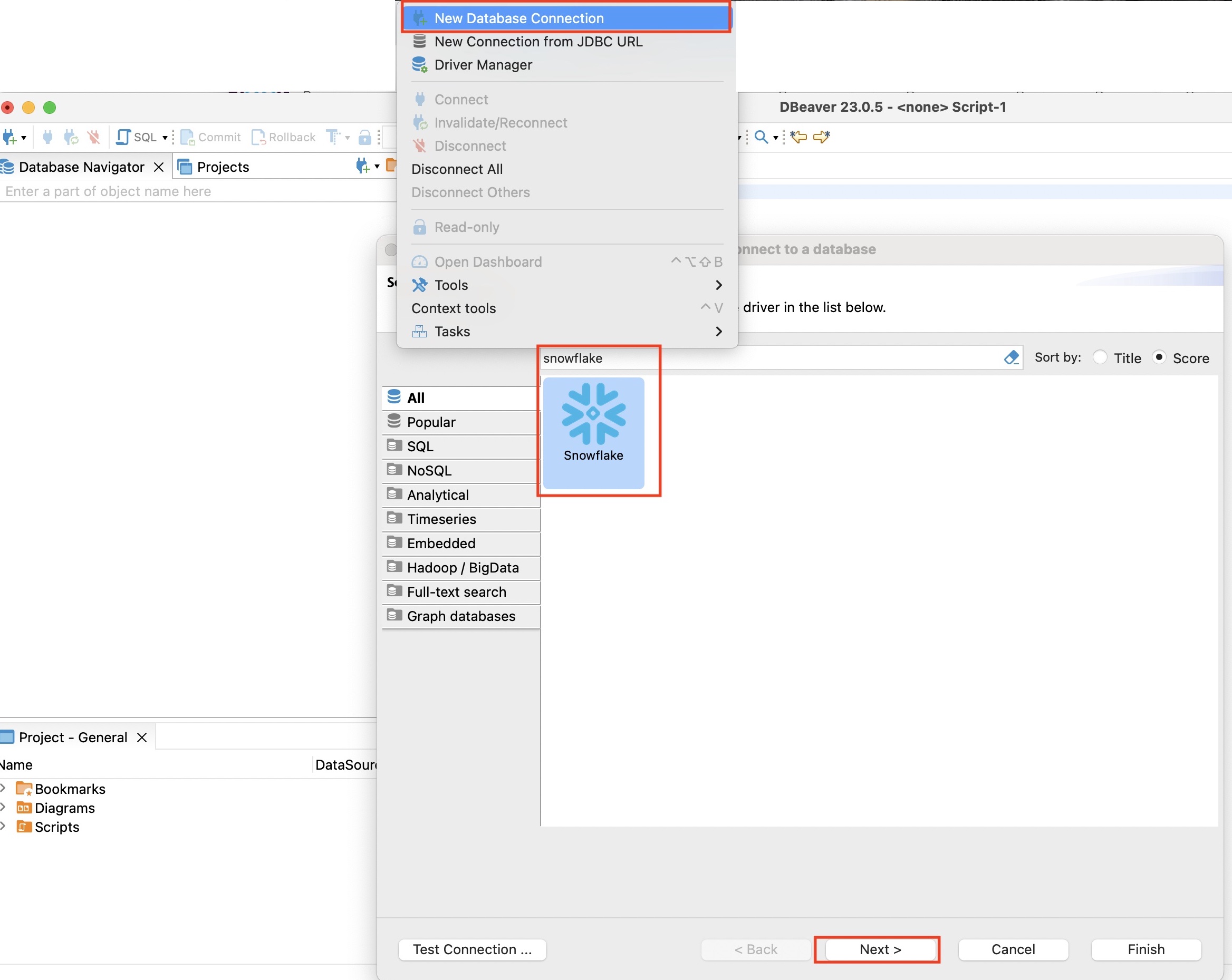Image resolution: width=1232 pixels, height=980 pixels.
Task: Choose New Connection from JDBC URL
Action: point(538,41)
